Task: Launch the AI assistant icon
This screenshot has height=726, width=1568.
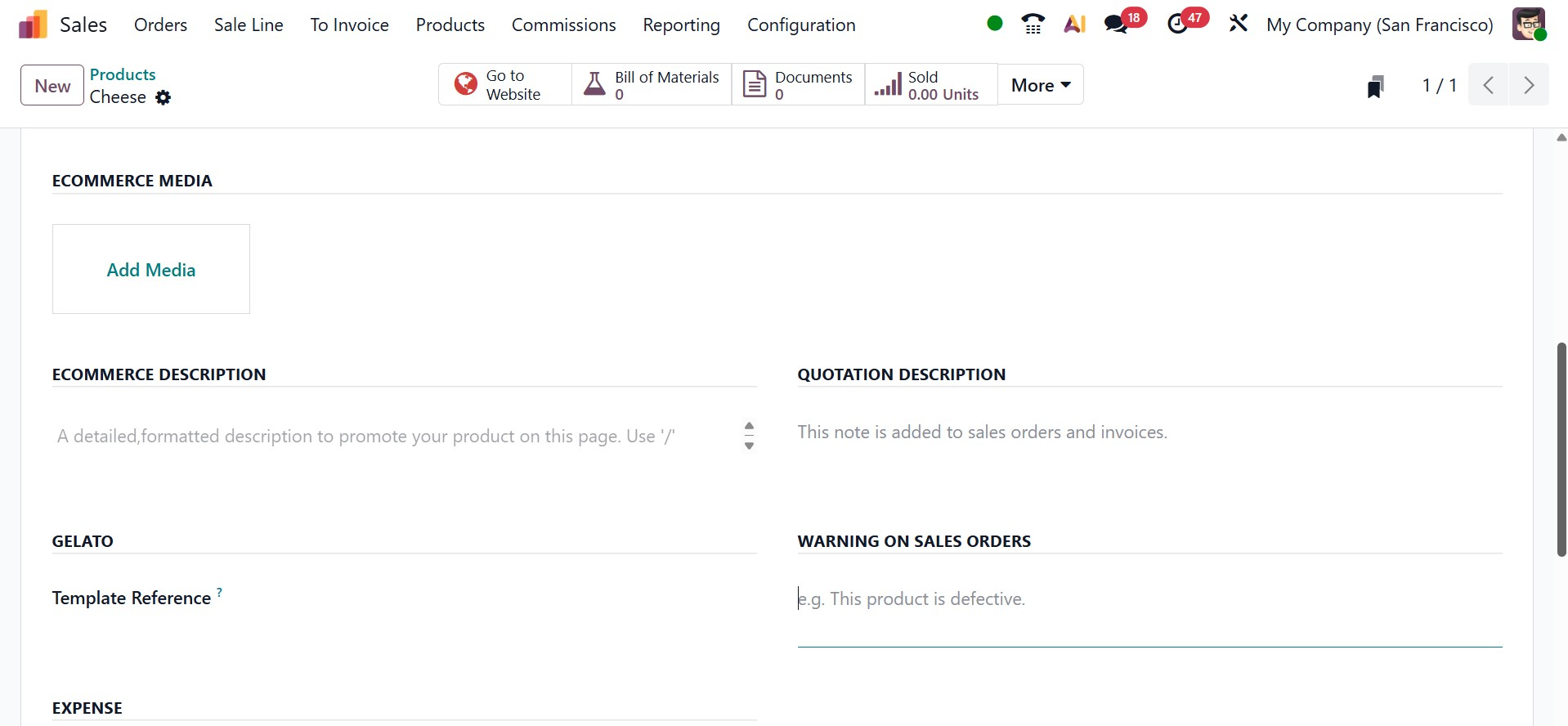Action: pos(1074,25)
